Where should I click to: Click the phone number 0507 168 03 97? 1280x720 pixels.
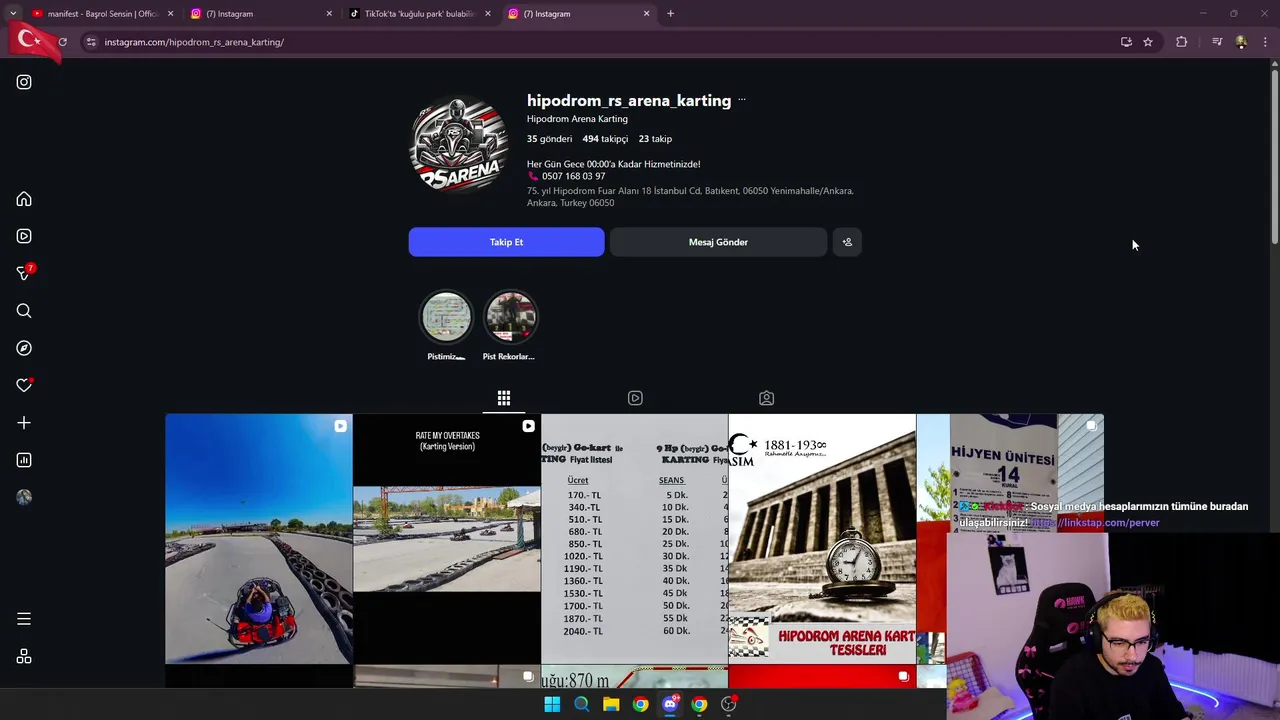(573, 176)
